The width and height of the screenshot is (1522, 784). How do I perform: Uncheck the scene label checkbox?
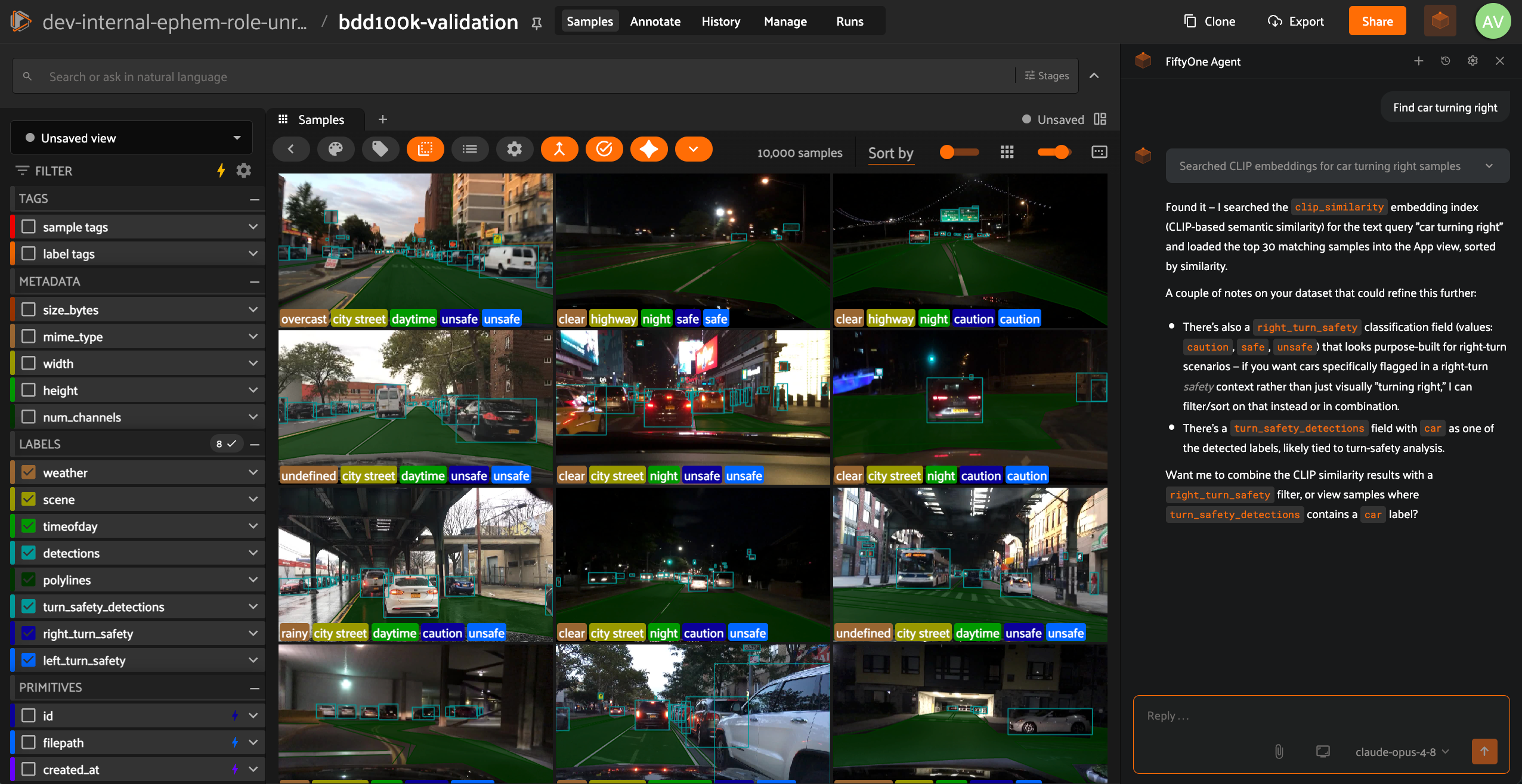pyautogui.click(x=29, y=499)
